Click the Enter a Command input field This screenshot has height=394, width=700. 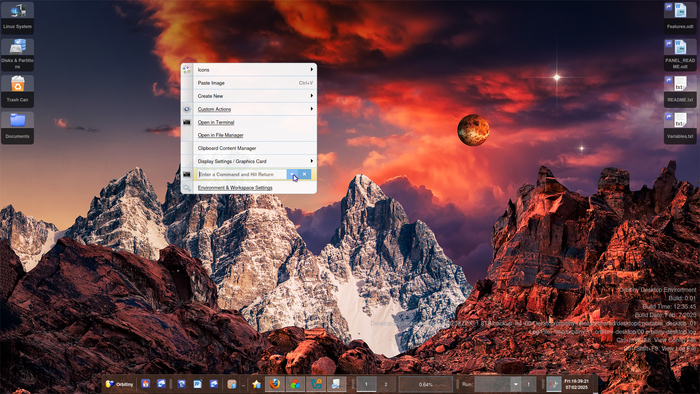[242, 174]
